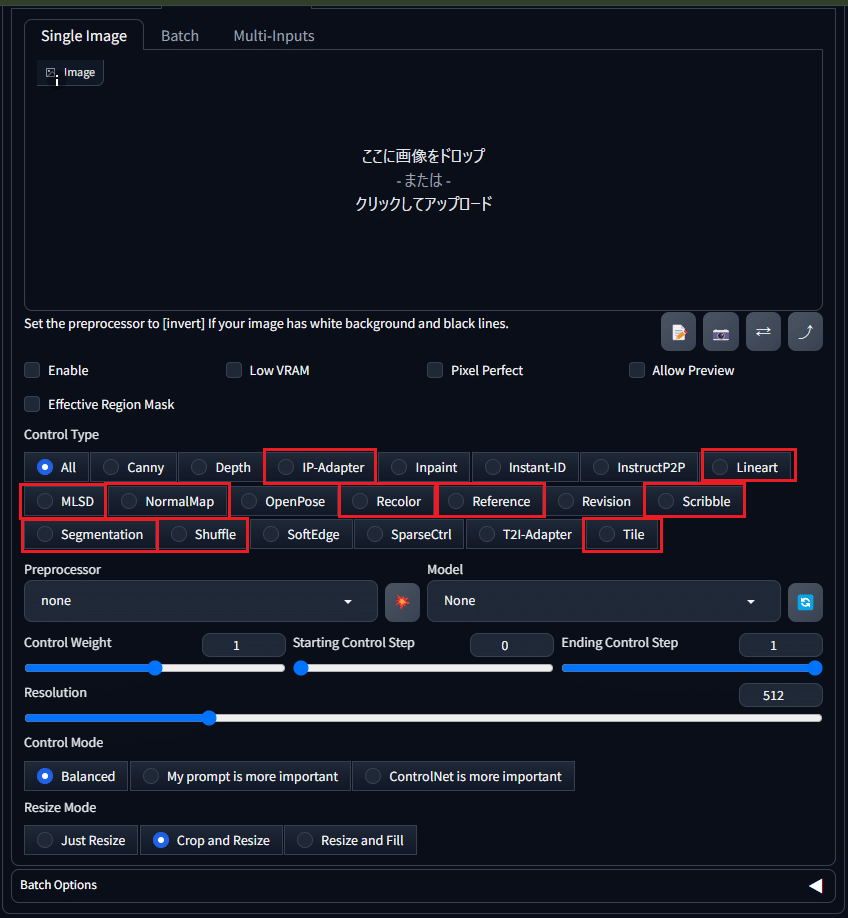
Task: Select Crop and Resize mode
Action: (x=211, y=840)
